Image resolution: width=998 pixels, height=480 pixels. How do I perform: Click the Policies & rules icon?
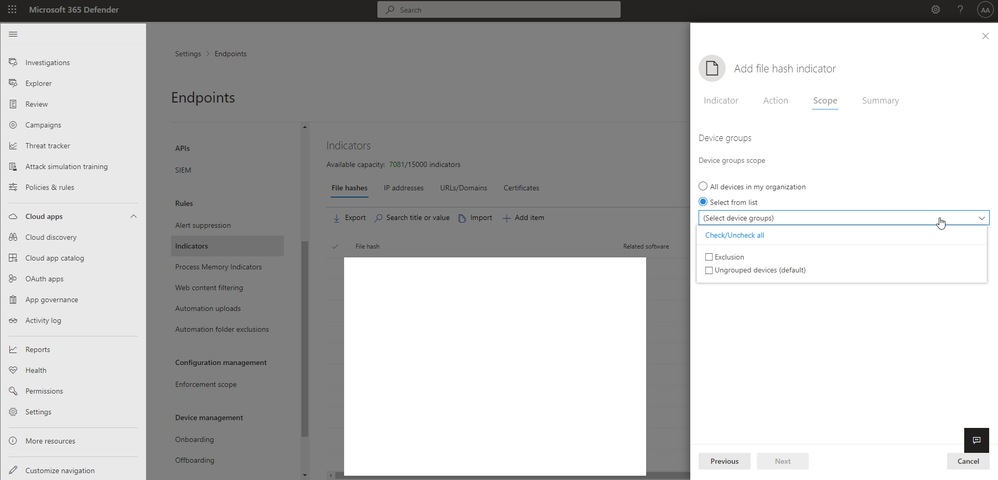coord(13,187)
